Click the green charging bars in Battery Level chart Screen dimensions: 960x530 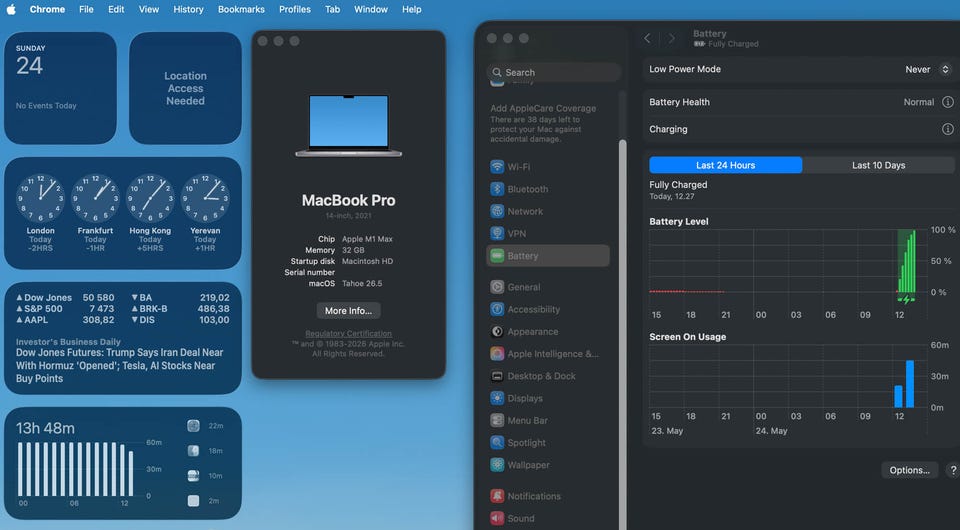[907, 261]
